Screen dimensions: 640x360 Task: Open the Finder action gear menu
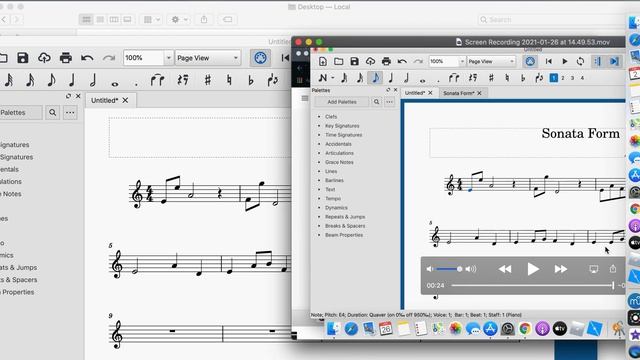coord(180,19)
